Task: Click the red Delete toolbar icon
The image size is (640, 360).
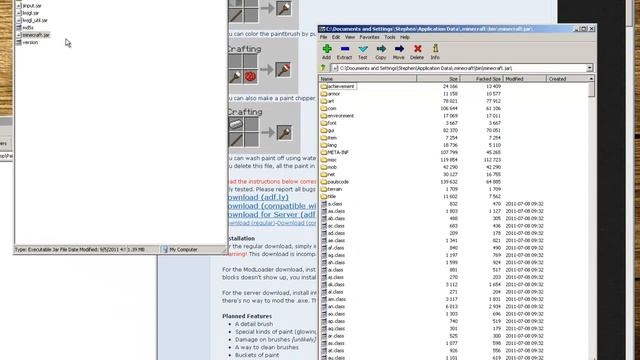Action: coord(417,52)
